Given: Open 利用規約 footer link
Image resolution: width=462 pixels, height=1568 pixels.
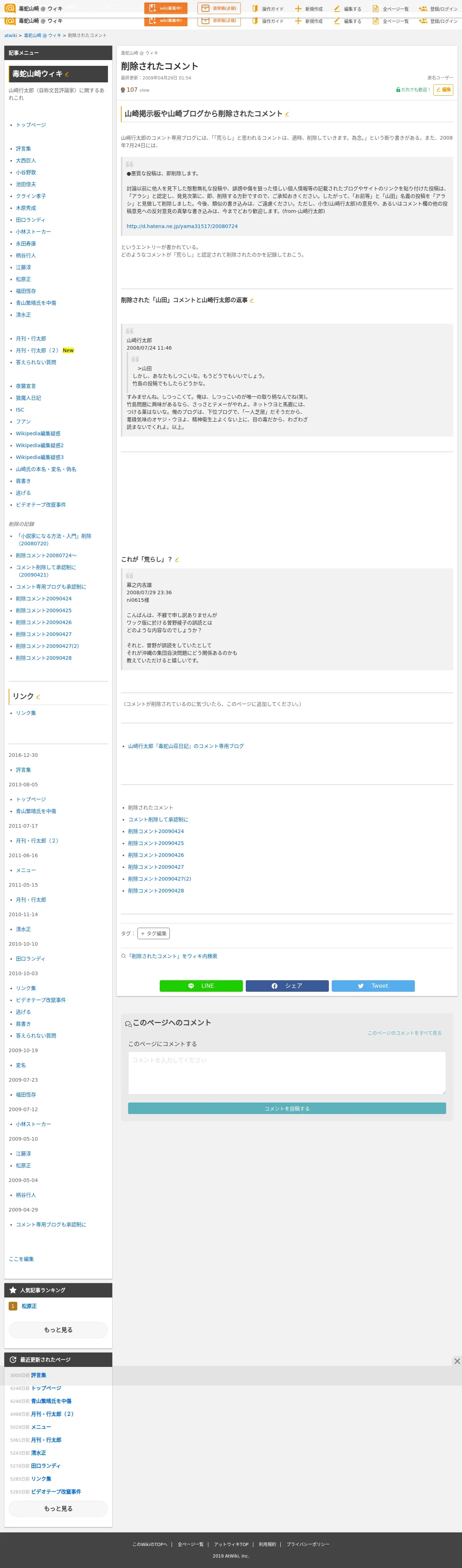Looking at the screenshot, I should 267,1544.
